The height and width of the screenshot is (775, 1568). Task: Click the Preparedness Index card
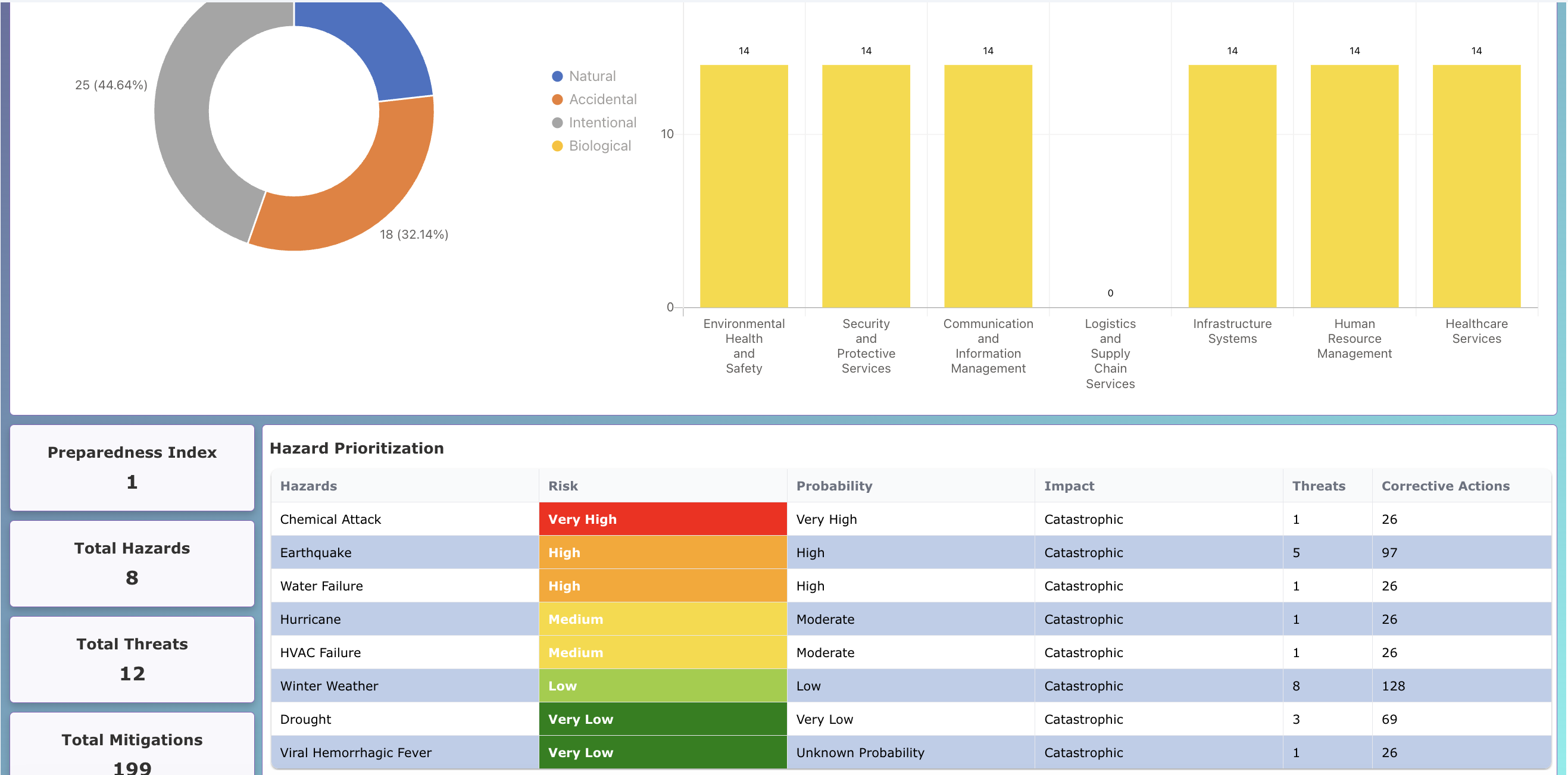pos(132,467)
